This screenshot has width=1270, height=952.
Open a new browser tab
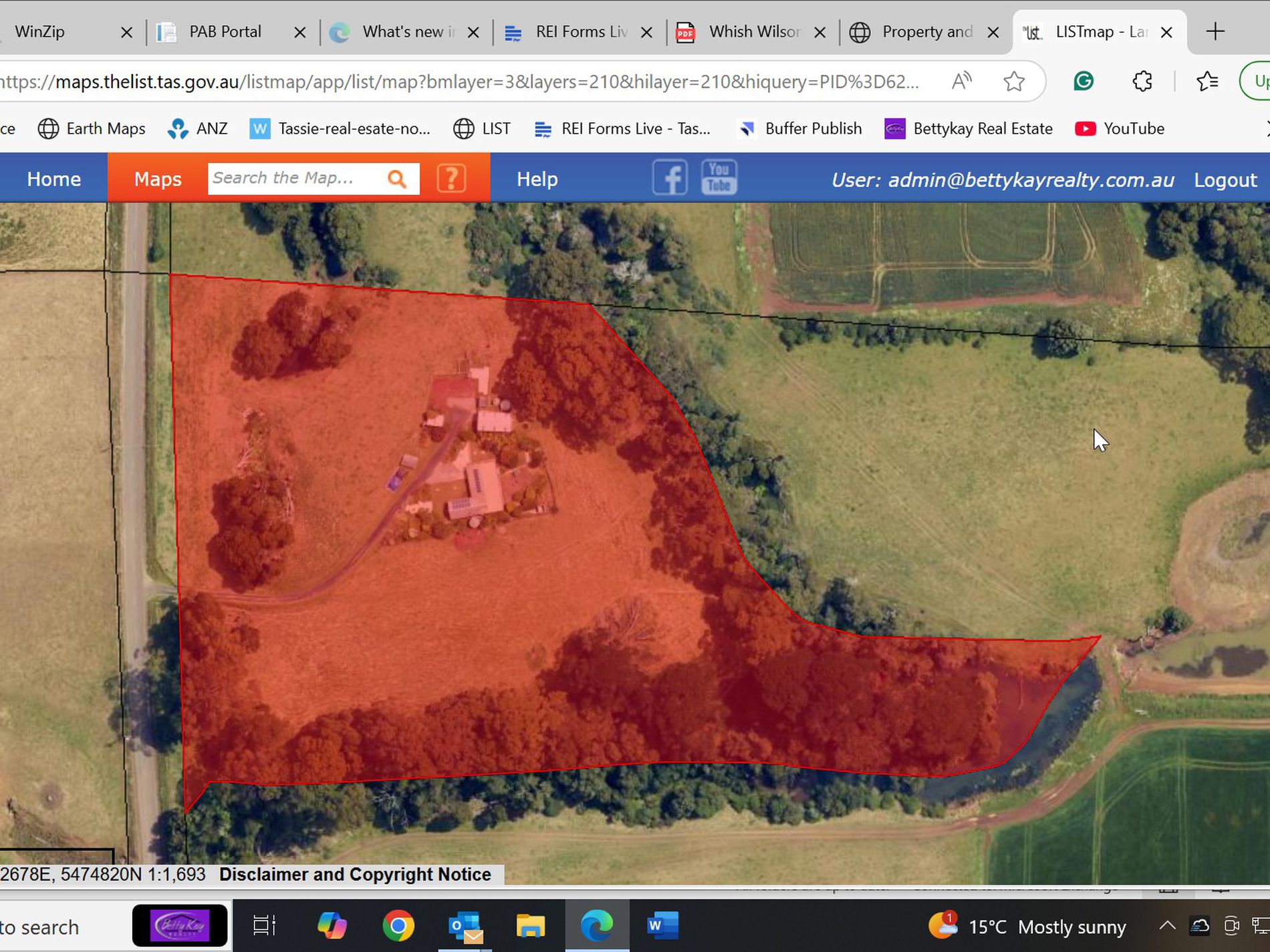click(x=1215, y=31)
